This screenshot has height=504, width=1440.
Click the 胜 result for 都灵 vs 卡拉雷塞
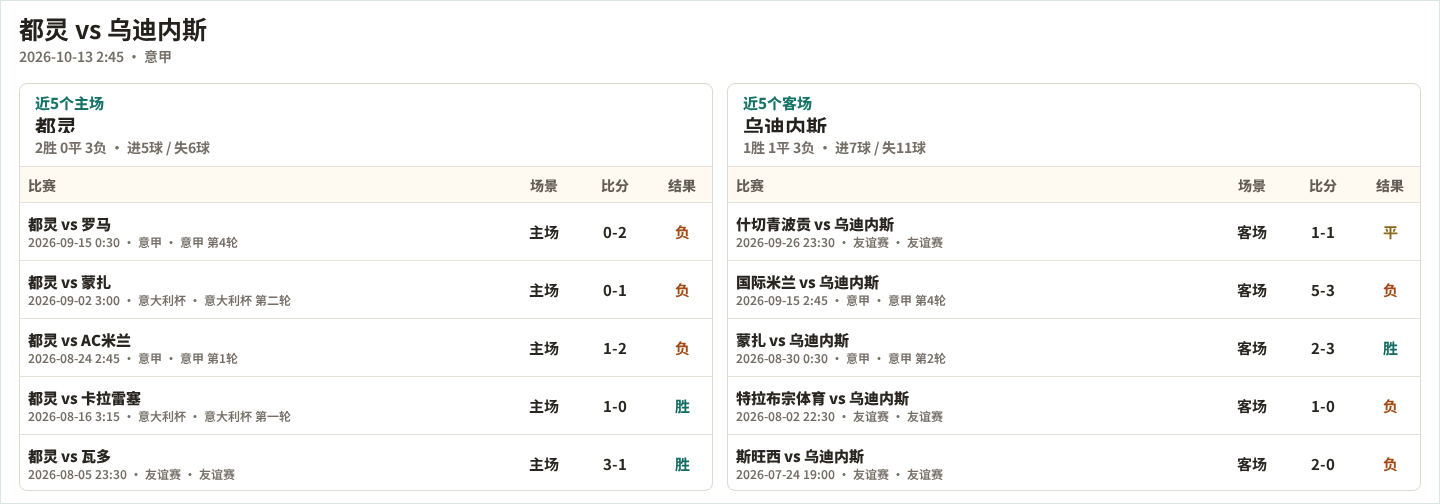click(682, 406)
